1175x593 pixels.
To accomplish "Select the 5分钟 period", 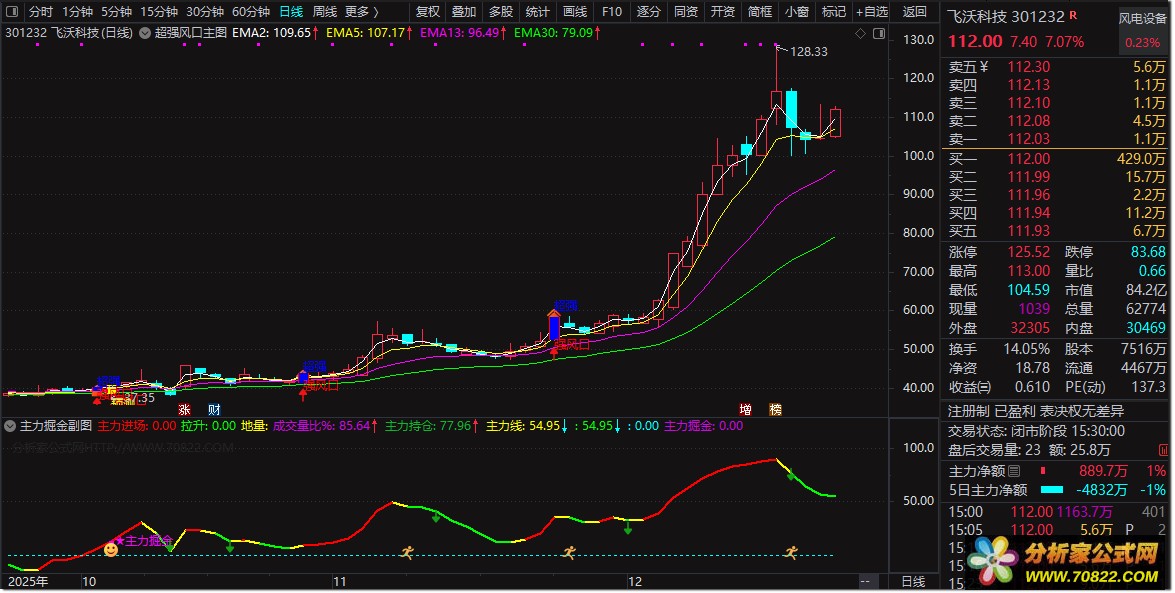I will (116, 11).
